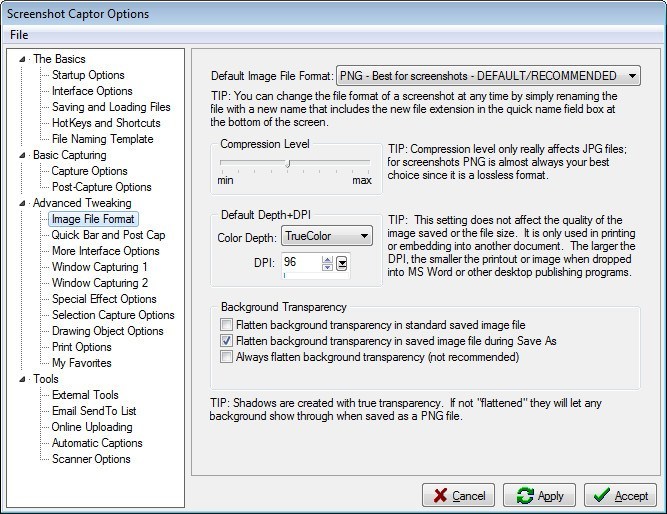The image size is (667, 514).
Task: Open the DPI presets menu button
Action: tap(342, 263)
